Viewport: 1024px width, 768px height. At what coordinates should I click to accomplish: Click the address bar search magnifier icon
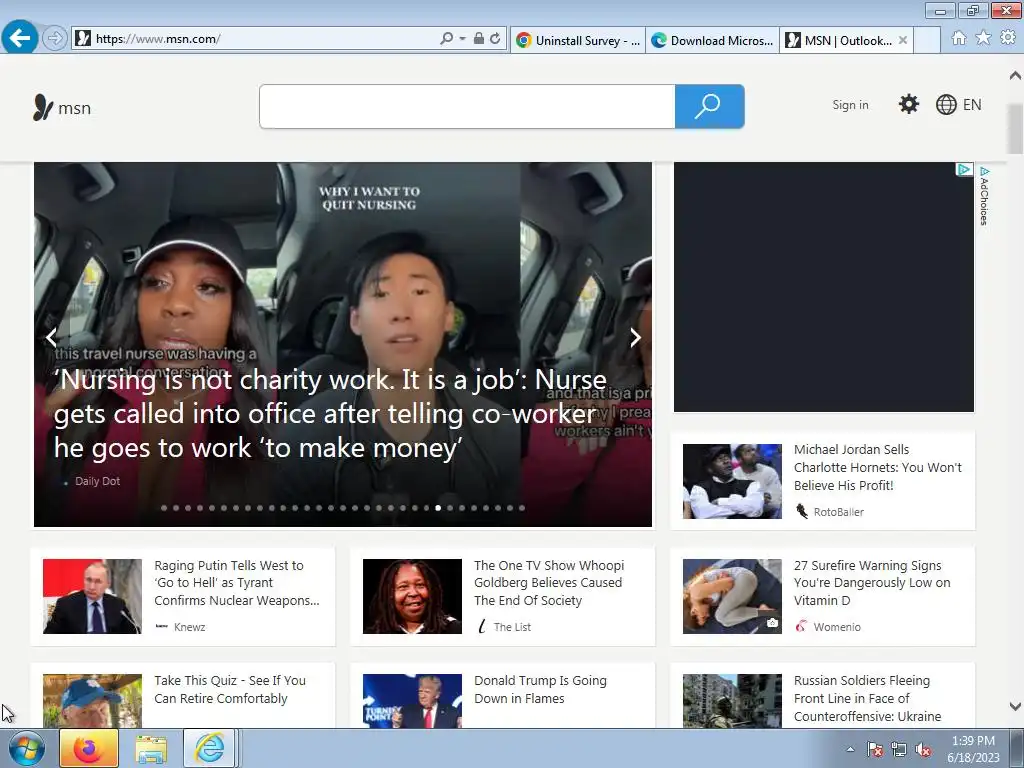pos(447,39)
